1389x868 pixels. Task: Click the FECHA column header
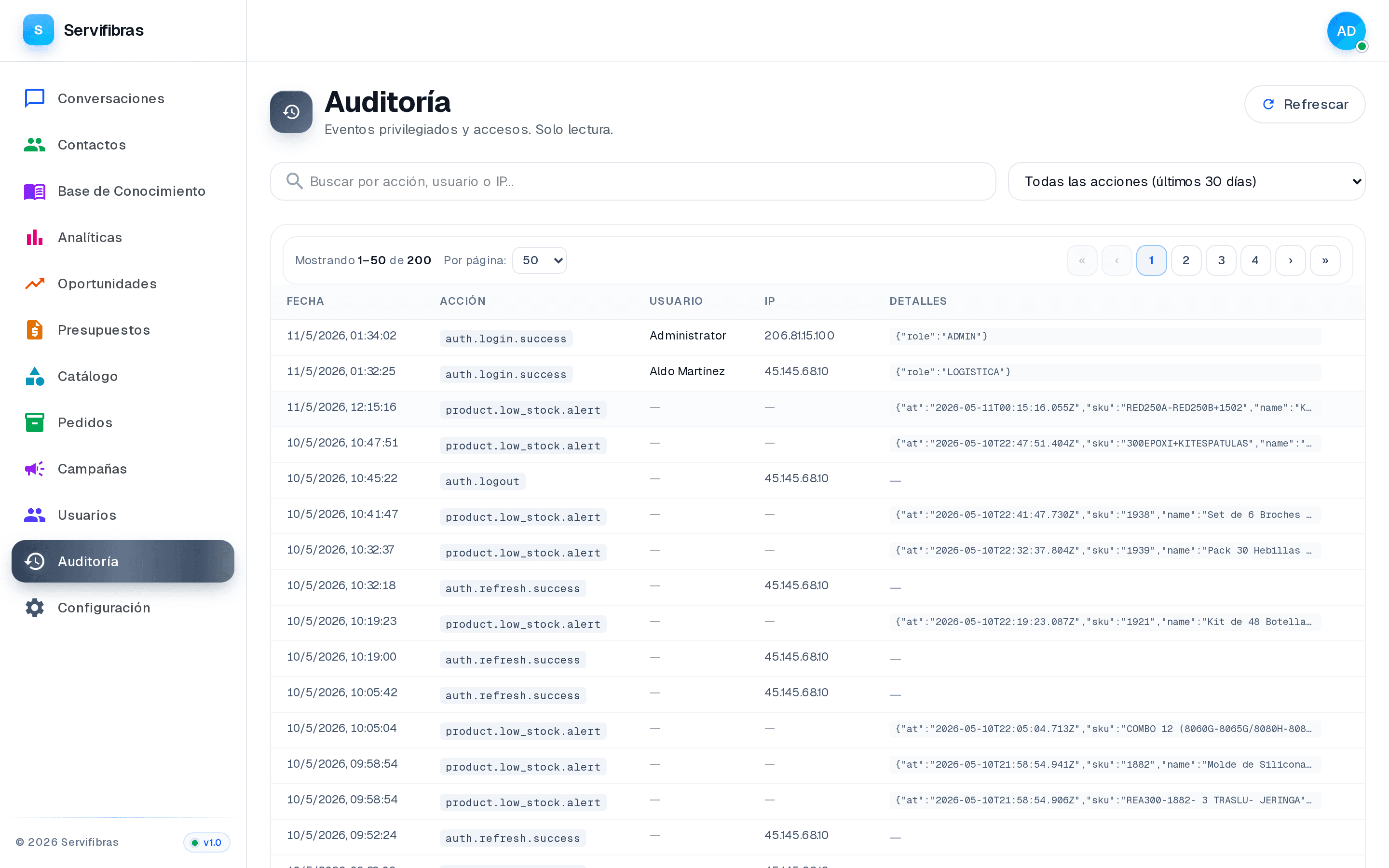(305, 301)
